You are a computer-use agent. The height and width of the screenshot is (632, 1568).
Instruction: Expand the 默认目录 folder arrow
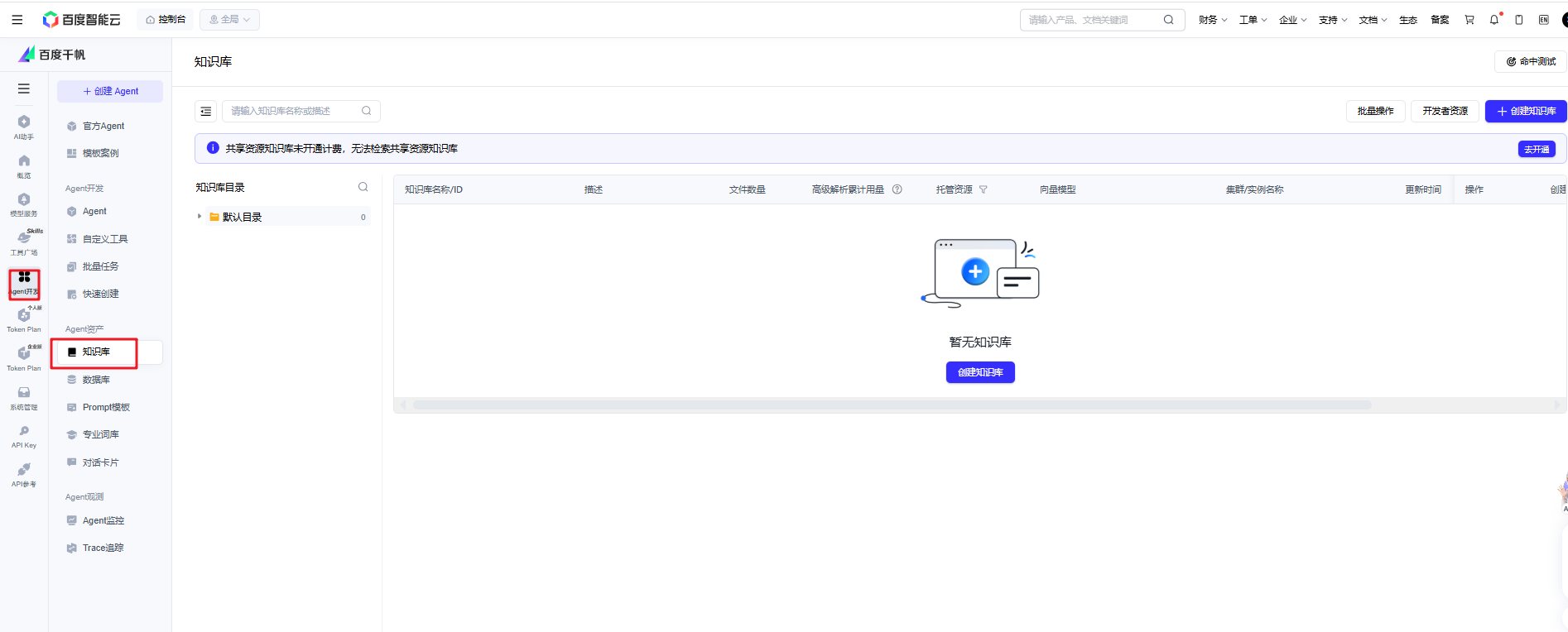200,217
